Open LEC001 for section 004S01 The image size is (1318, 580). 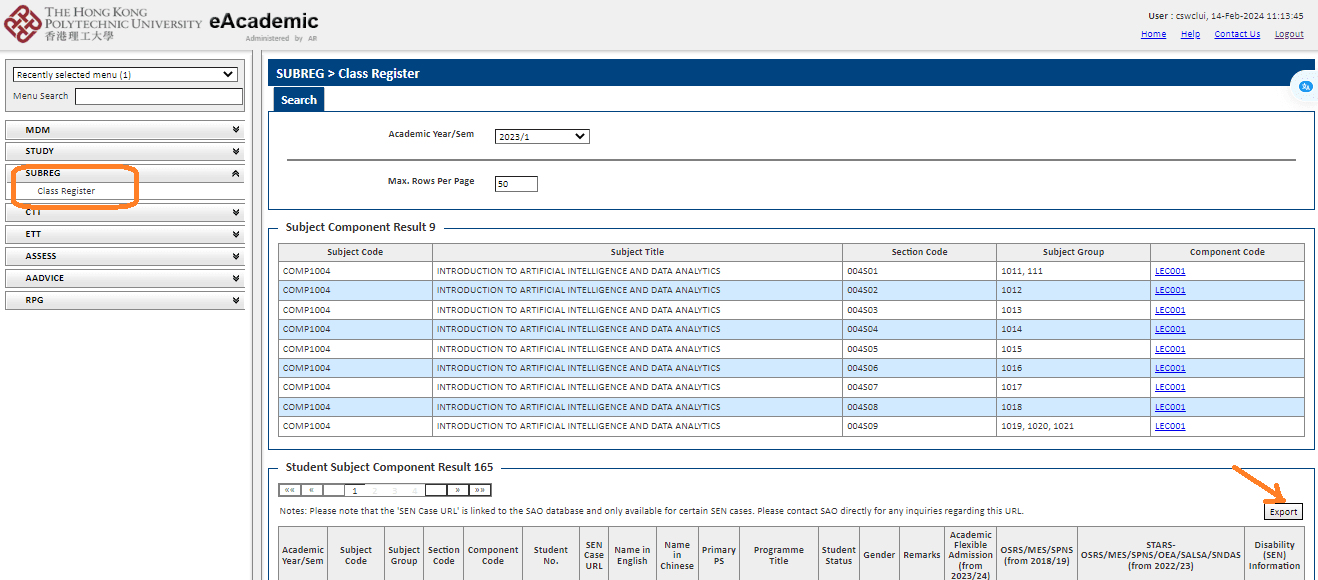pyautogui.click(x=1170, y=271)
